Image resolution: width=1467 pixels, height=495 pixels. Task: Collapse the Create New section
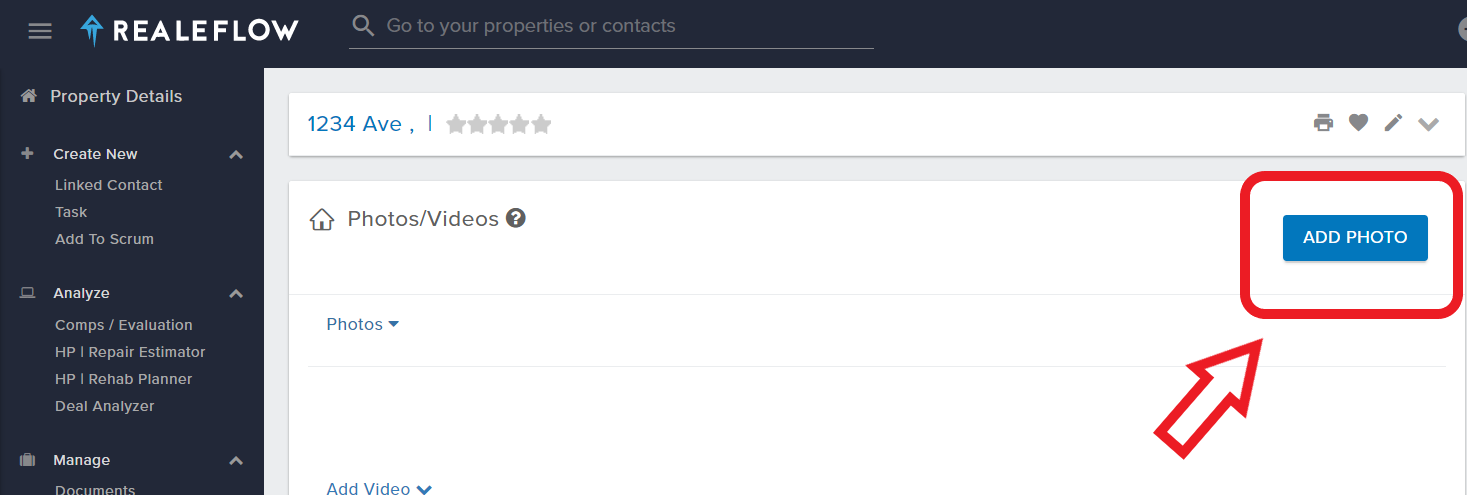[236, 155]
